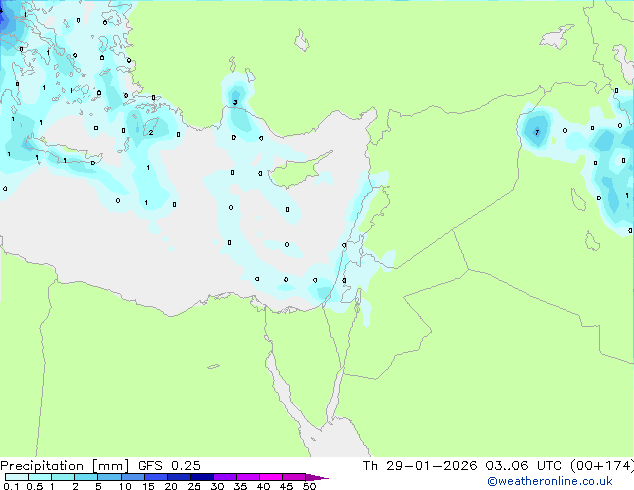Click the '(00+174)' forecast offset text
The height and width of the screenshot is (490, 634).
point(602,466)
